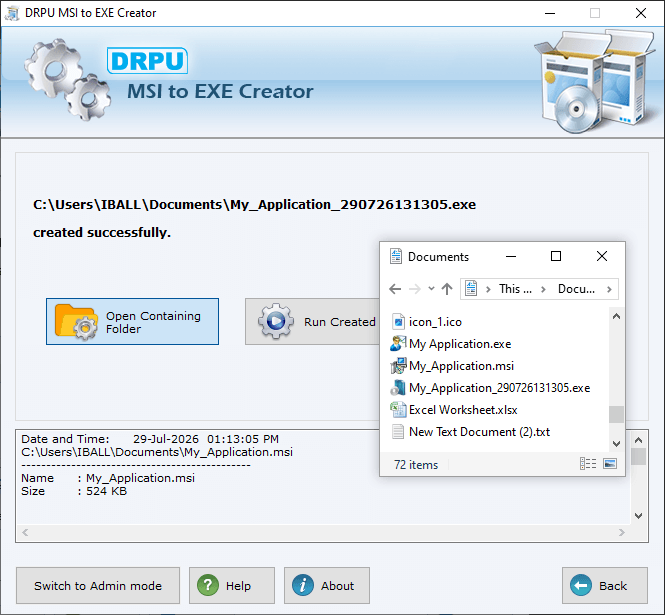Click 'This ...' breadcrumb in address bar
This screenshot has height=615, width=665.
click(515, 289)
